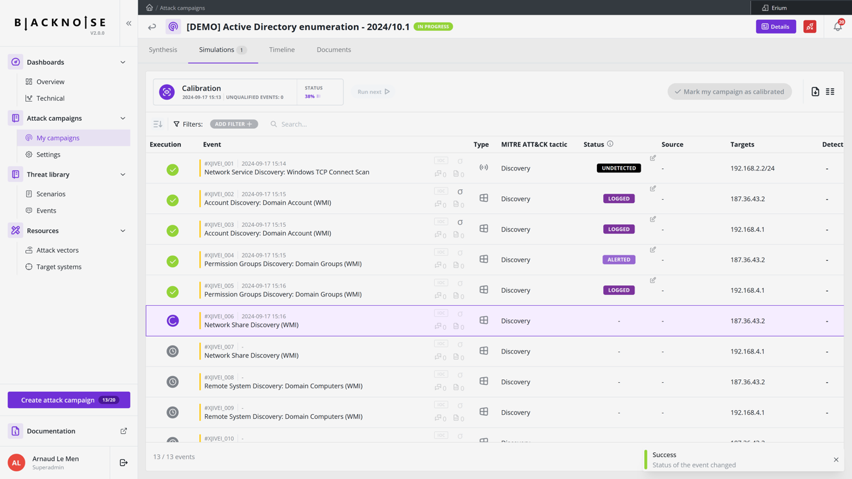
Task: Click the back arrow beside campaign title
Action: coord(152,27)
